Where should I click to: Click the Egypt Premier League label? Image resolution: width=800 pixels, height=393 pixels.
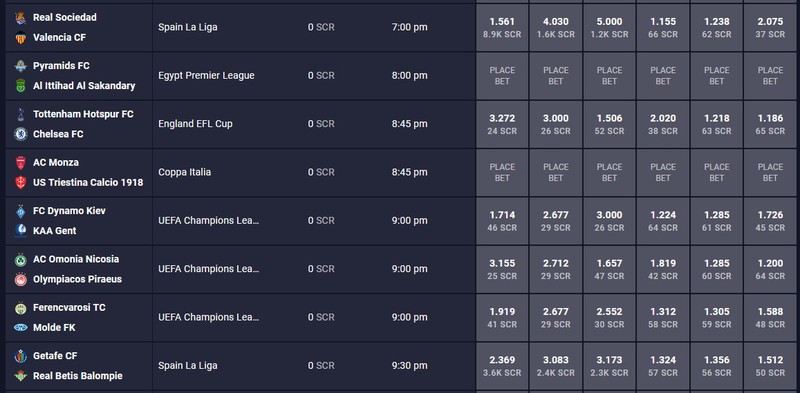206,76
